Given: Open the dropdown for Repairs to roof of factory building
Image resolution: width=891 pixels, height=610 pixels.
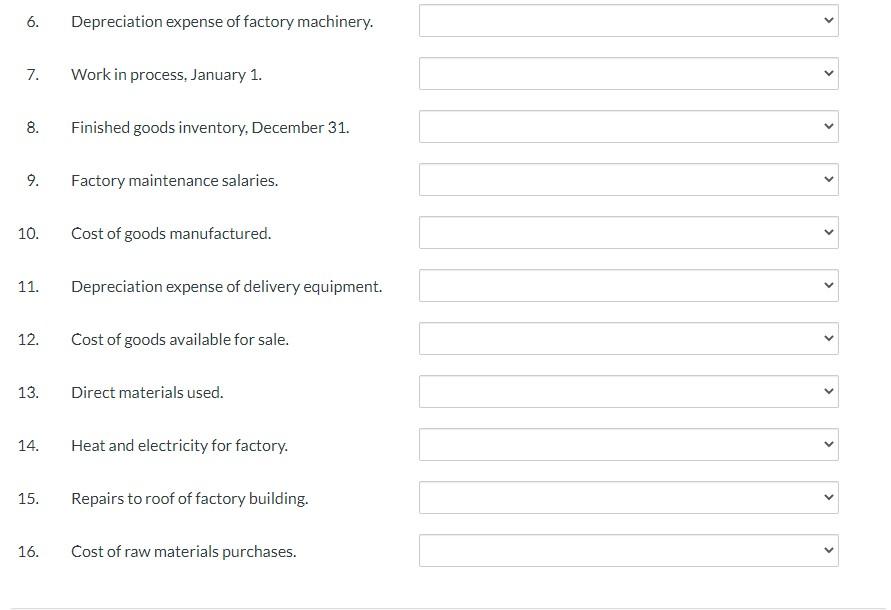Looking at the screenshot, I should tap(628, 497).
